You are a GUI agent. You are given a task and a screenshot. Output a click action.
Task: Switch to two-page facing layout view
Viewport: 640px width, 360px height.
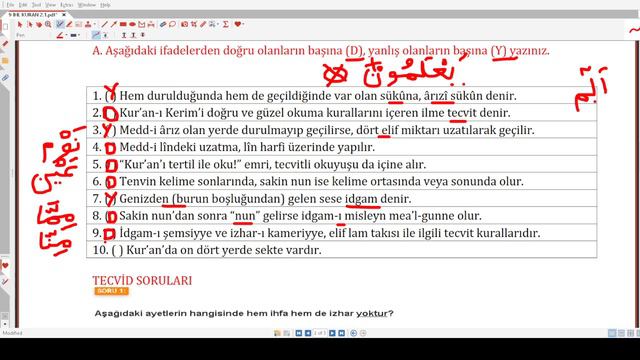pyautogui.click(x=630, y=333)
